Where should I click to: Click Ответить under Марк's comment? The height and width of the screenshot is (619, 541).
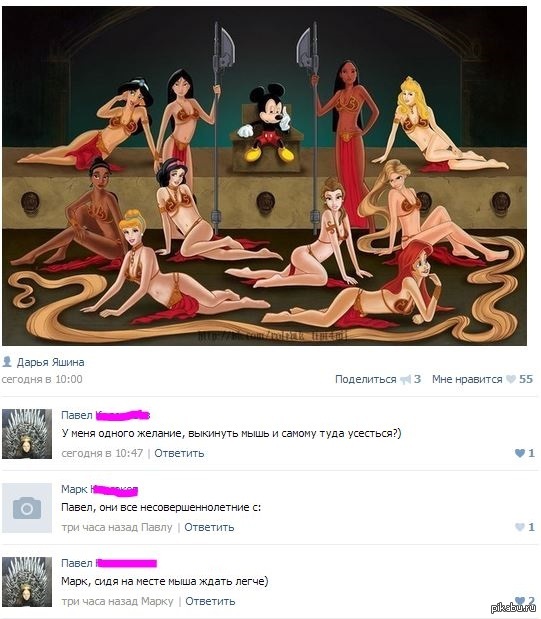point(209,527)
